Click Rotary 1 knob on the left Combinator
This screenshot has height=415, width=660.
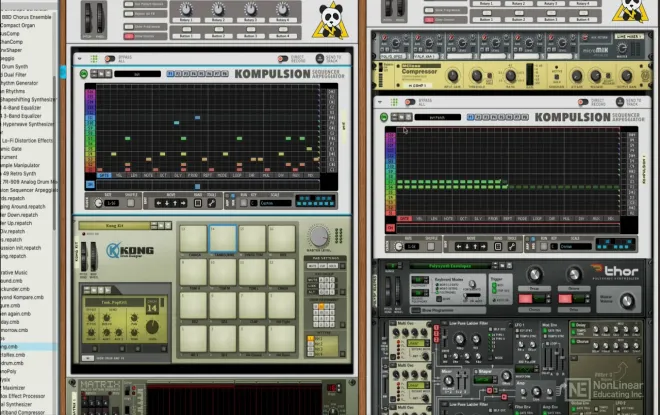click(x=186, y=9)
